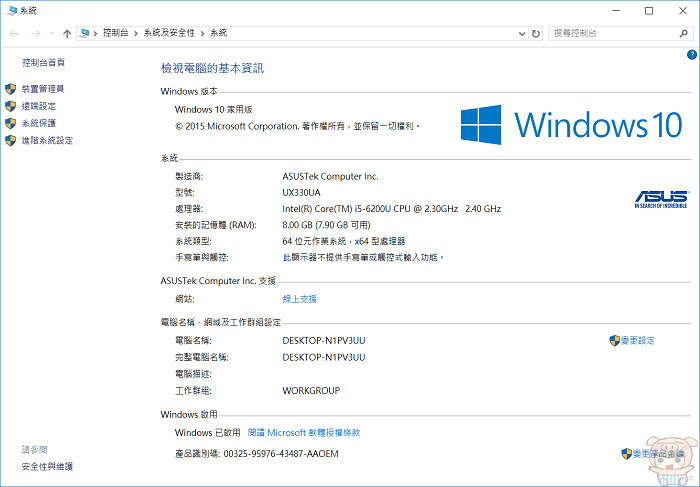Expand the chevron after 系統及安全性 in breadcrumb
This screenshot has width=700, height=487.
pyautogui.click(x=202, y=33)
